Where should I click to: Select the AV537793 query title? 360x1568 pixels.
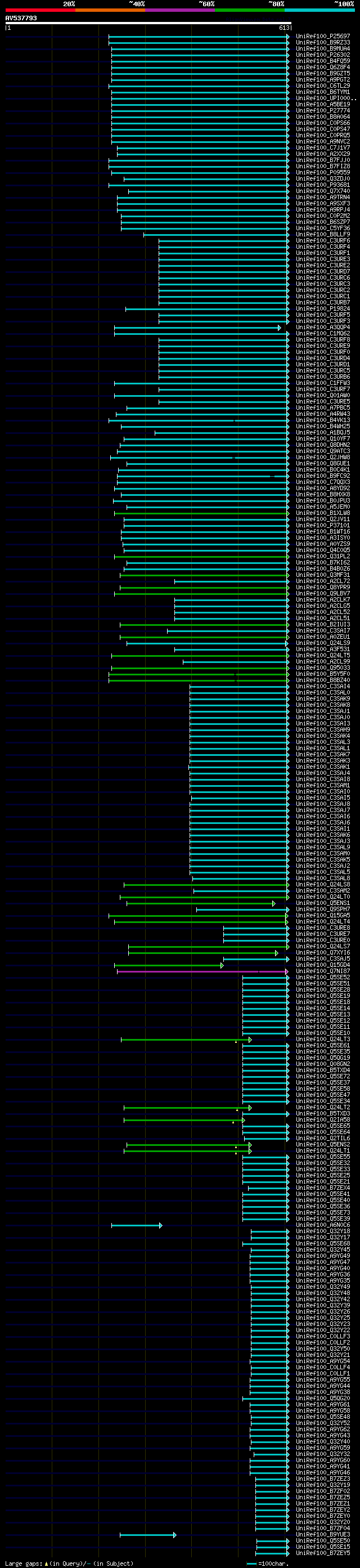(x=21, y=18)
